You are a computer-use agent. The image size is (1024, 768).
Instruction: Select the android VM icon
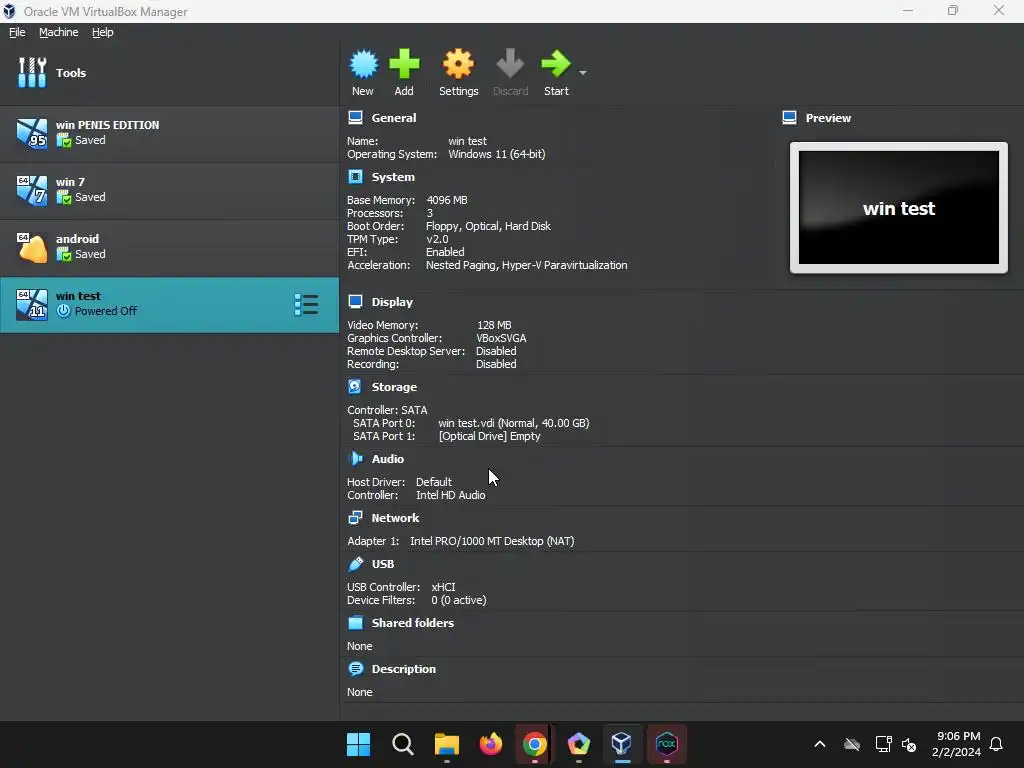click(x=32, y=248)
